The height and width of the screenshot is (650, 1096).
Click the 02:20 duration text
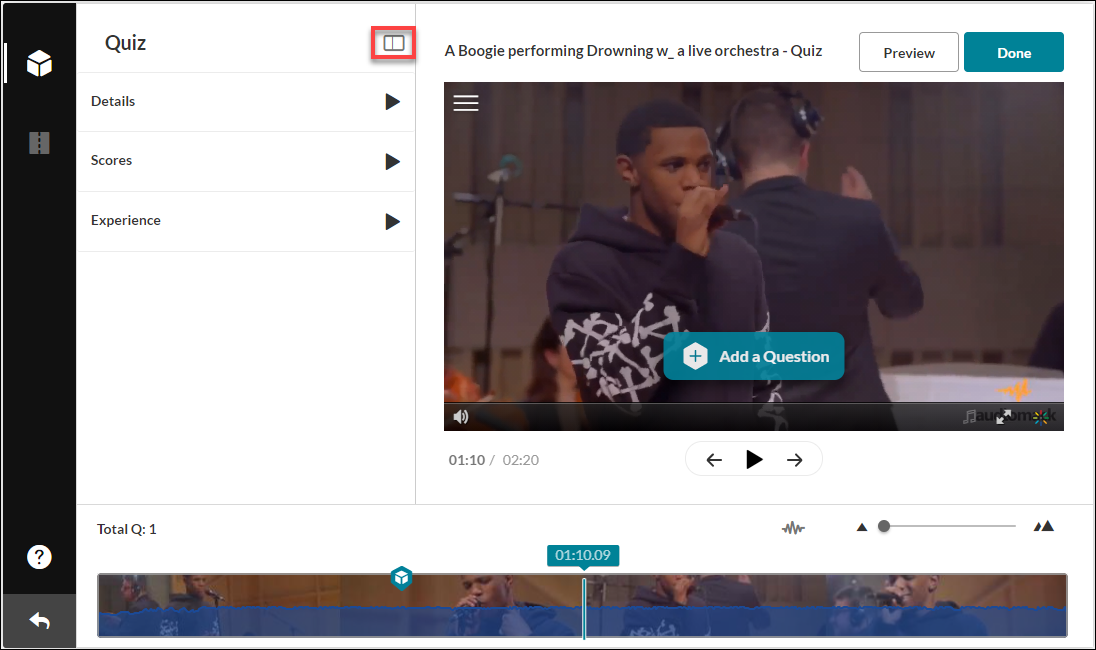click(521, 460)
